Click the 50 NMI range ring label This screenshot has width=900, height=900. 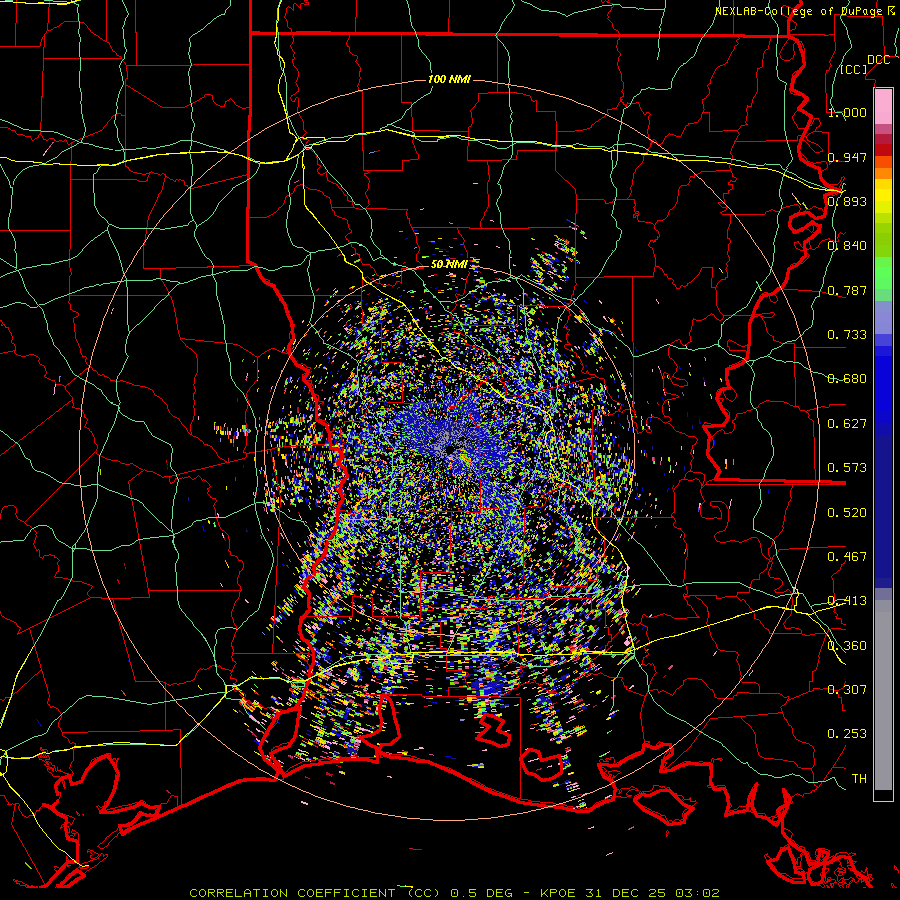449,265
